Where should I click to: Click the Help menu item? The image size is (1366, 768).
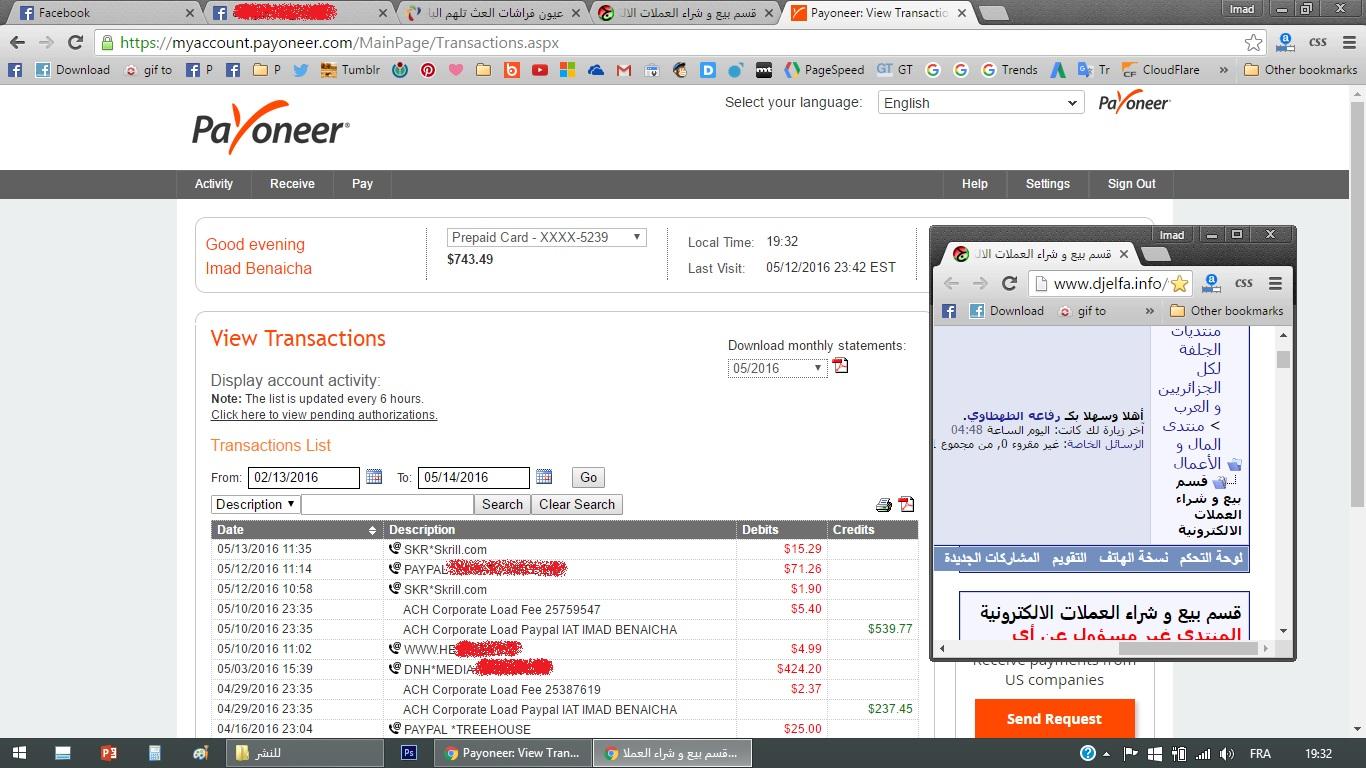(x=975, y=184)
